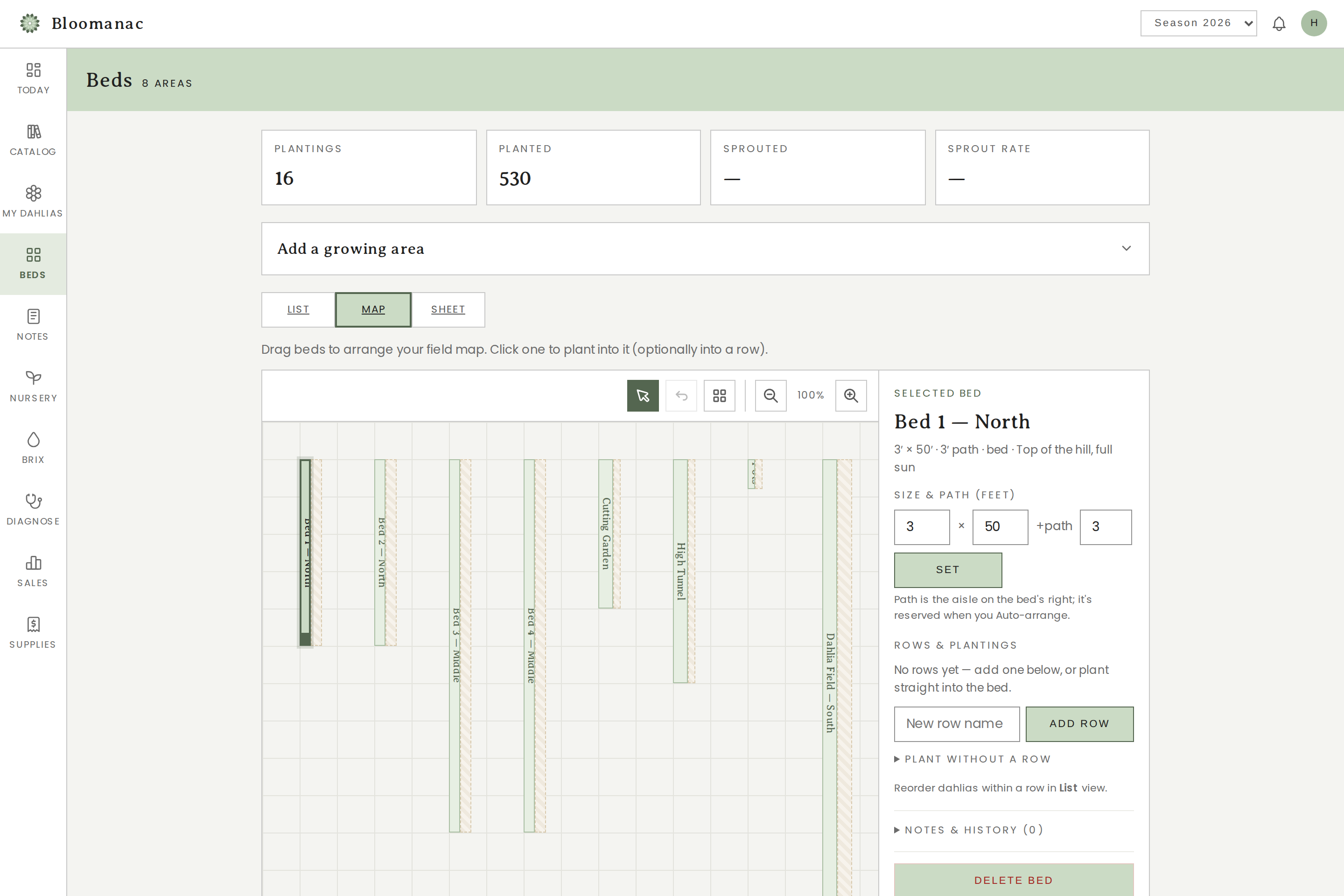This screenshot has height=896, width=1344.
Task: Switch to the List view tab
Action: point(298,310)
